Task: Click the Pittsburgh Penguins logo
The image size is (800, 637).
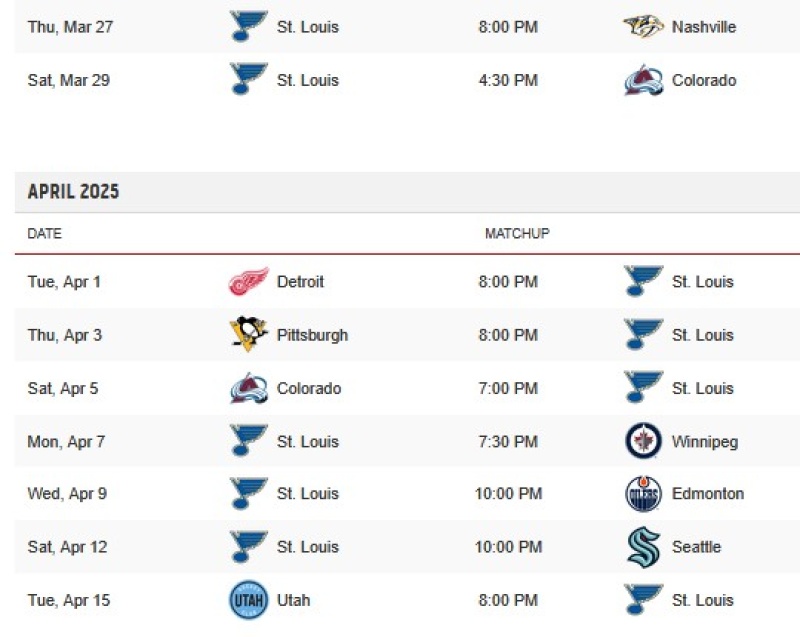Action: coord(248,334)
